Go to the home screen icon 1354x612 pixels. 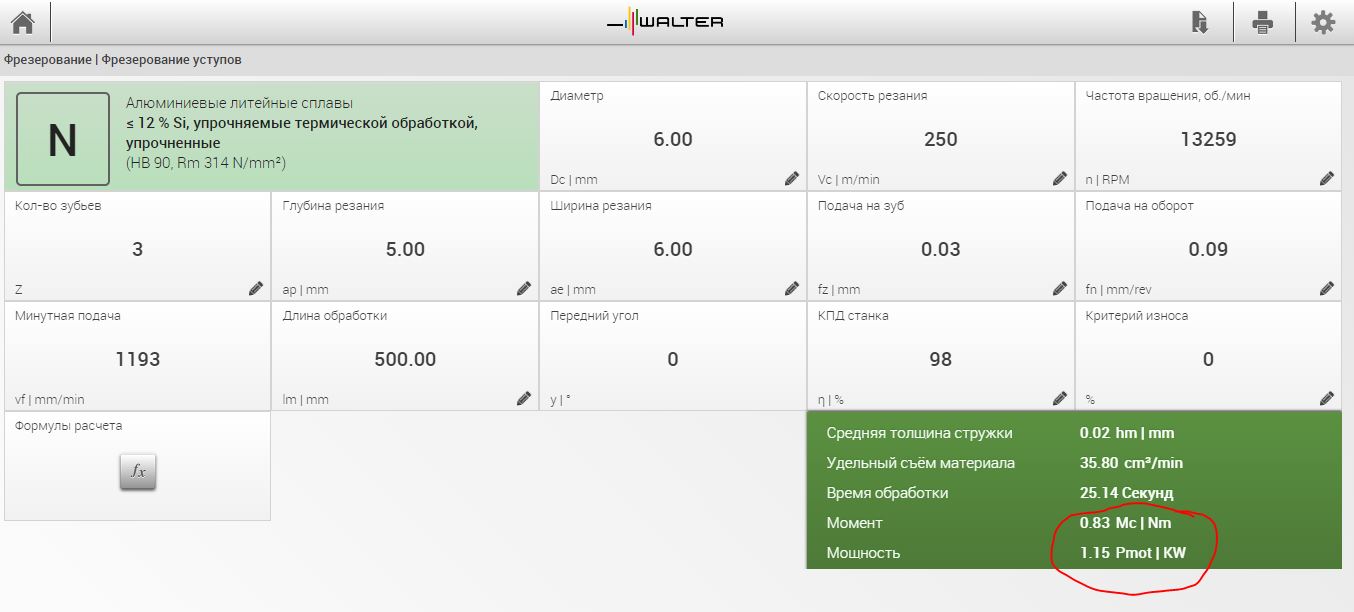click(x=22, y=22)
